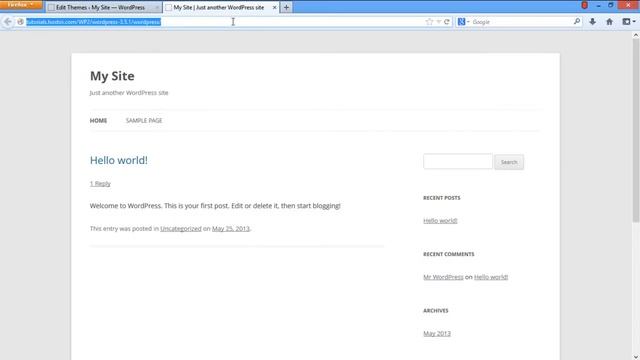Open the Downloads arrow icon
The height and width of the screenshot is (360, 640).
tap(592, 22)
